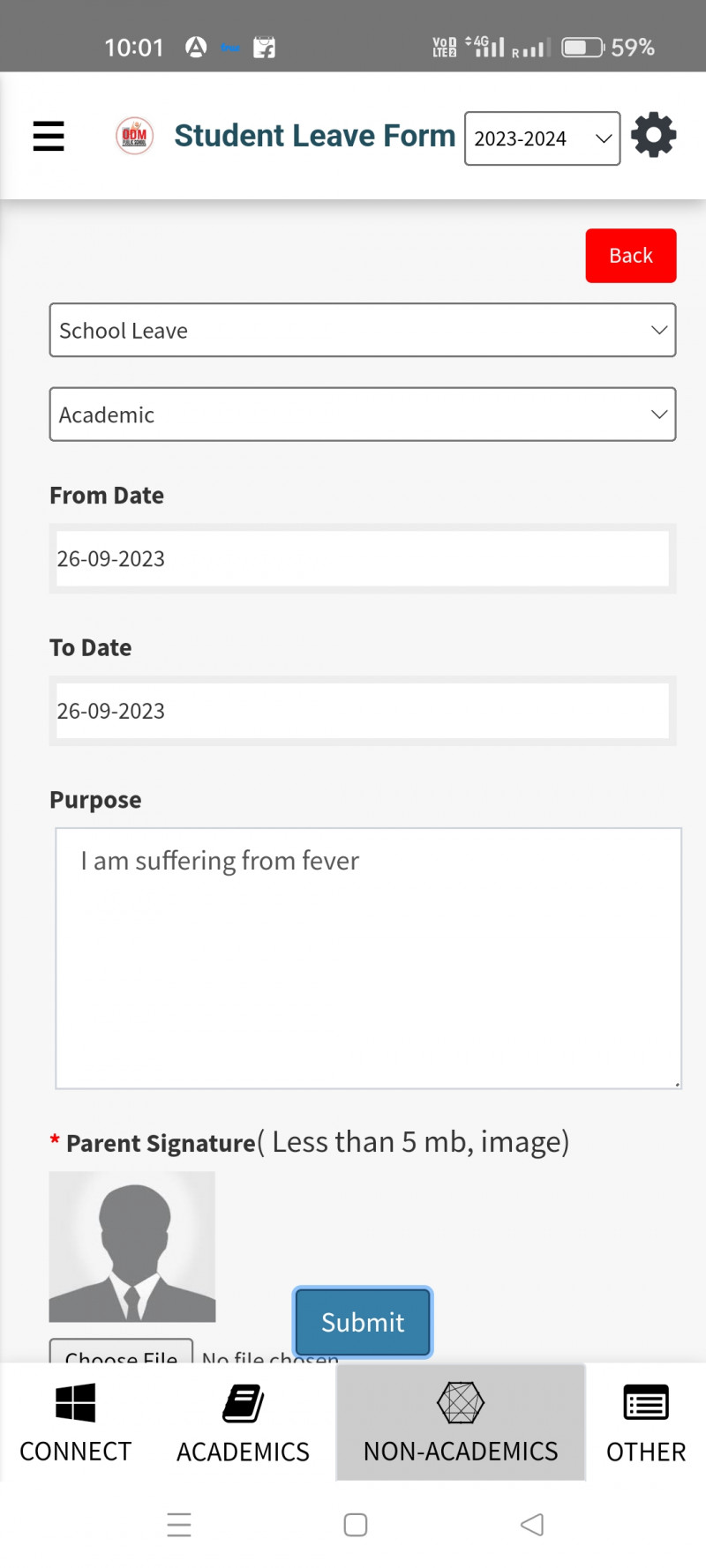Tap the Academics book icon
The width and height of the screenshot is (706, 1568).
point(243,1403)
